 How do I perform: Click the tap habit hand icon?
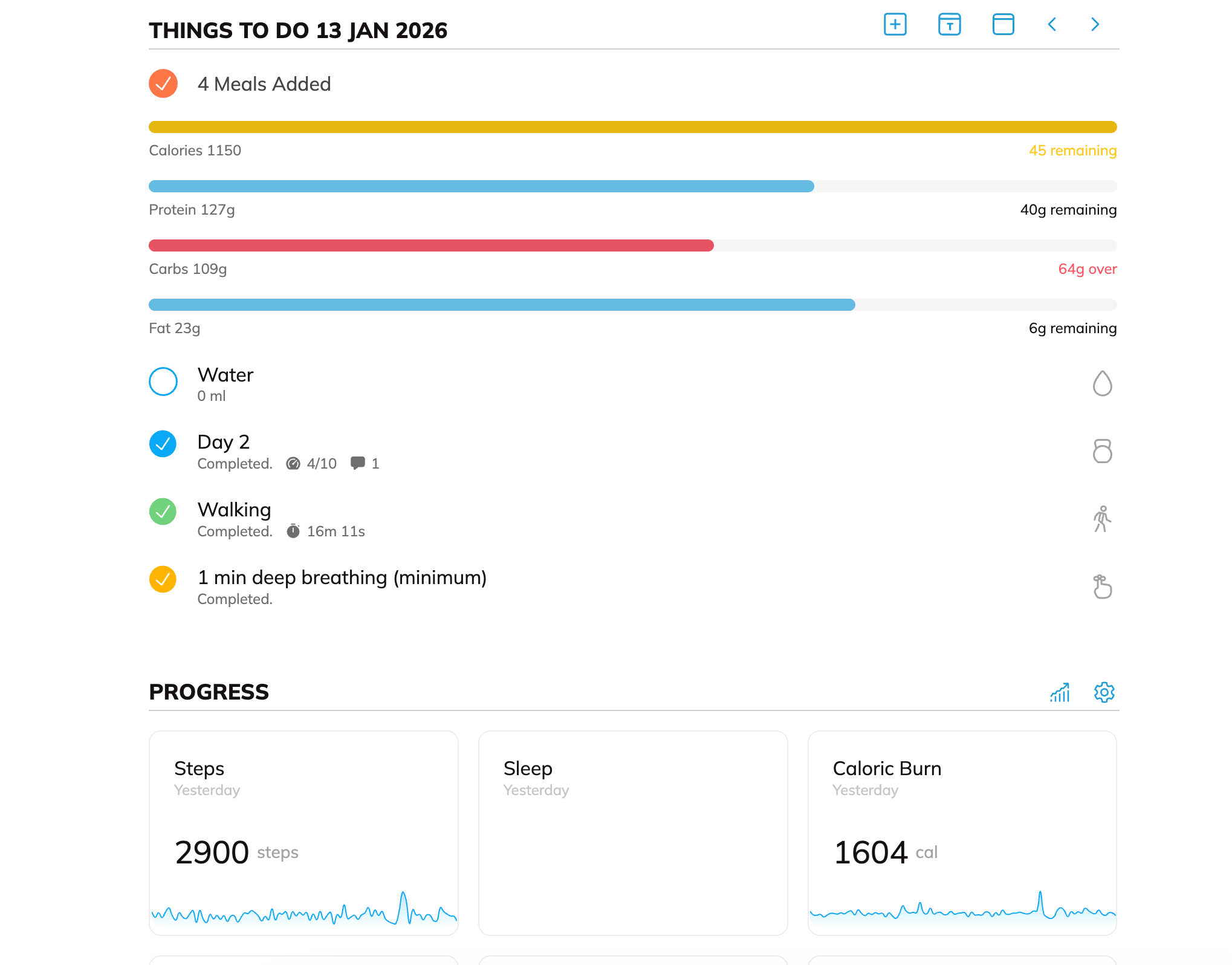click(x=1102, y=586)
